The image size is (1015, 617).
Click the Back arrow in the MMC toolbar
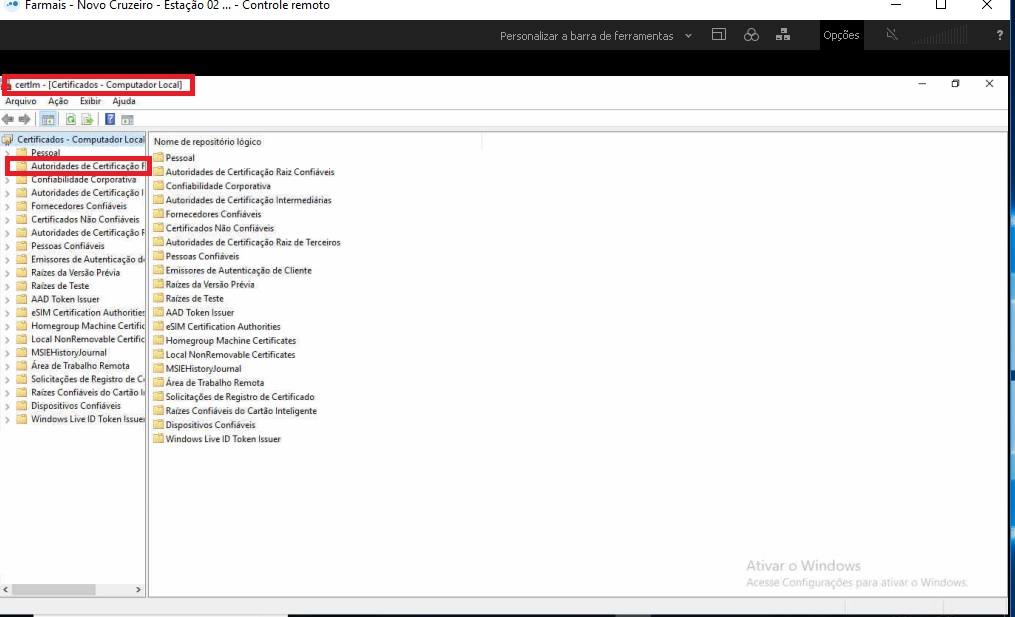pos(8,120)
